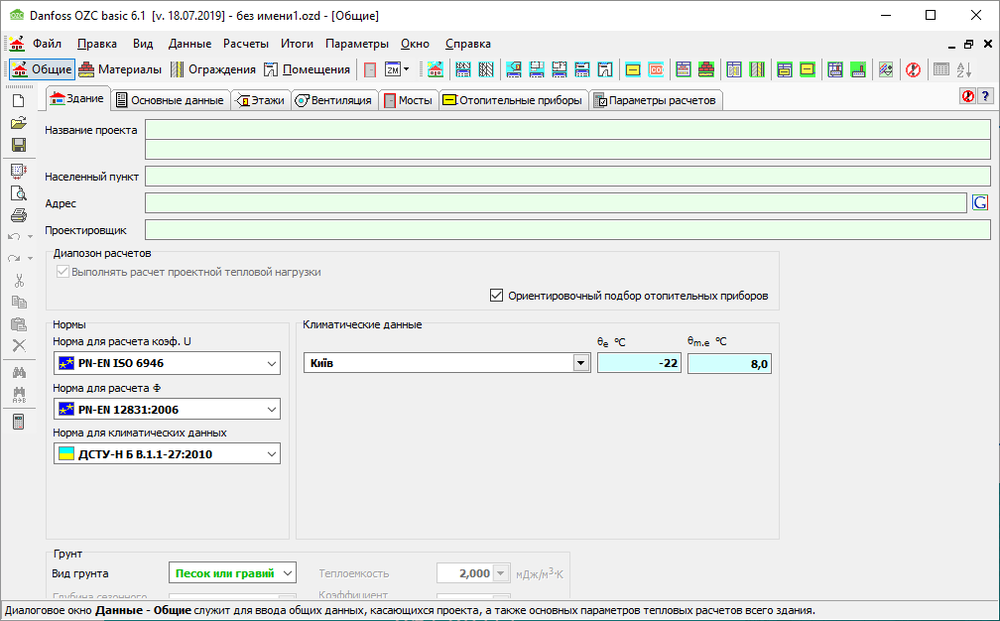
Task: Open the soil type 'Песок или гравий' dropdown
Action: tap(288, 573)
